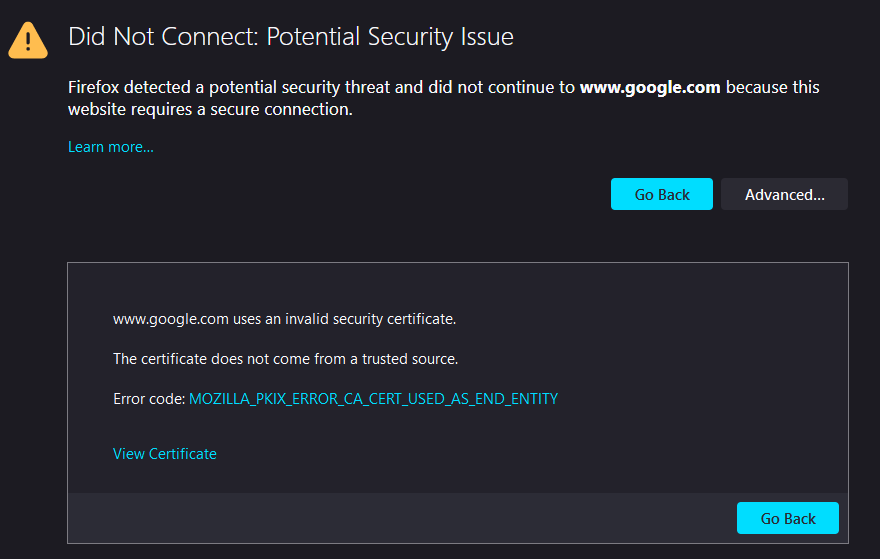Click the bold www.google.com in the description
The height and width of the screenshot is (559, 880).
[650, 87]
